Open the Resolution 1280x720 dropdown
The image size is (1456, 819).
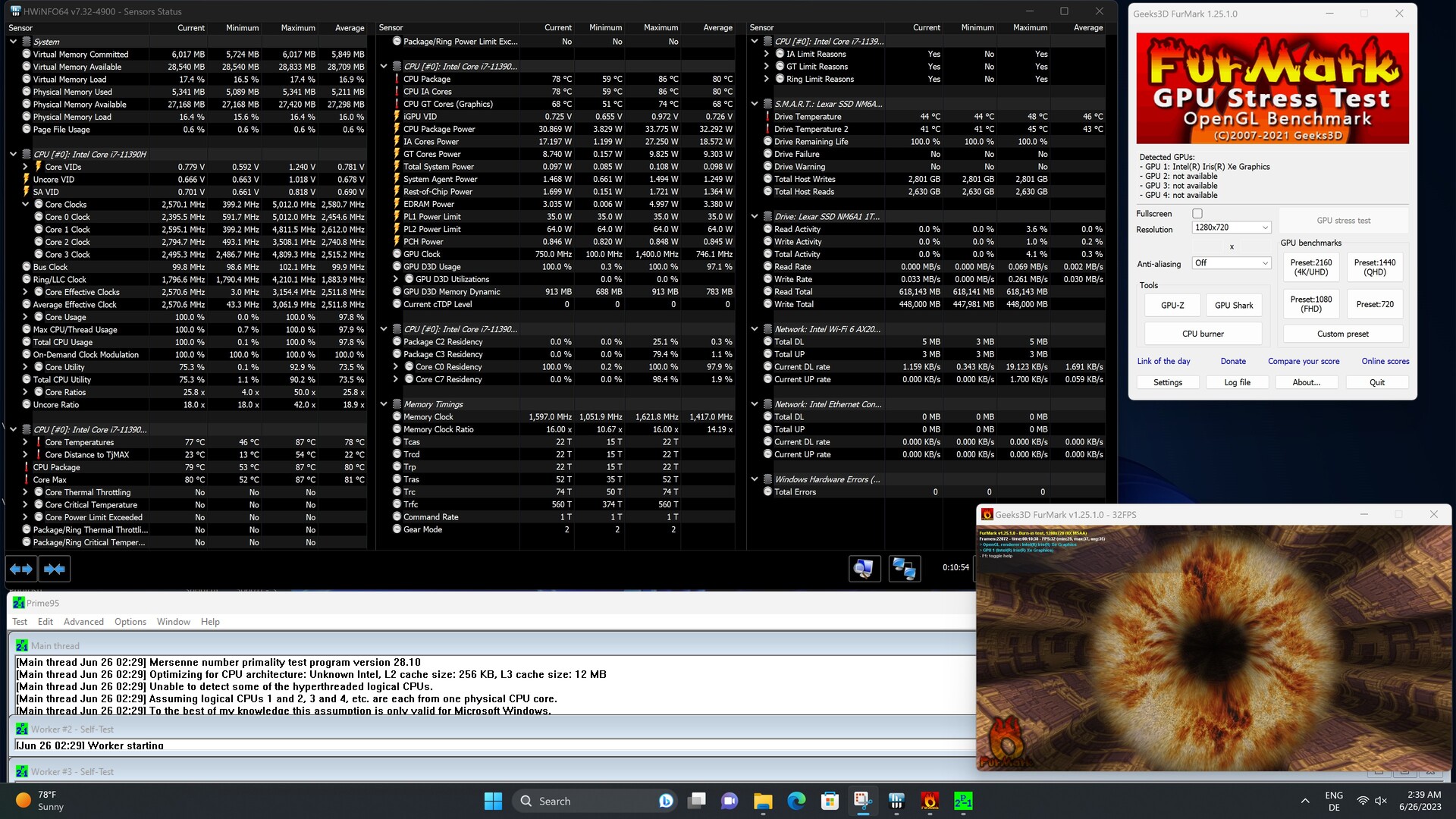click(x=1232, y=227)
